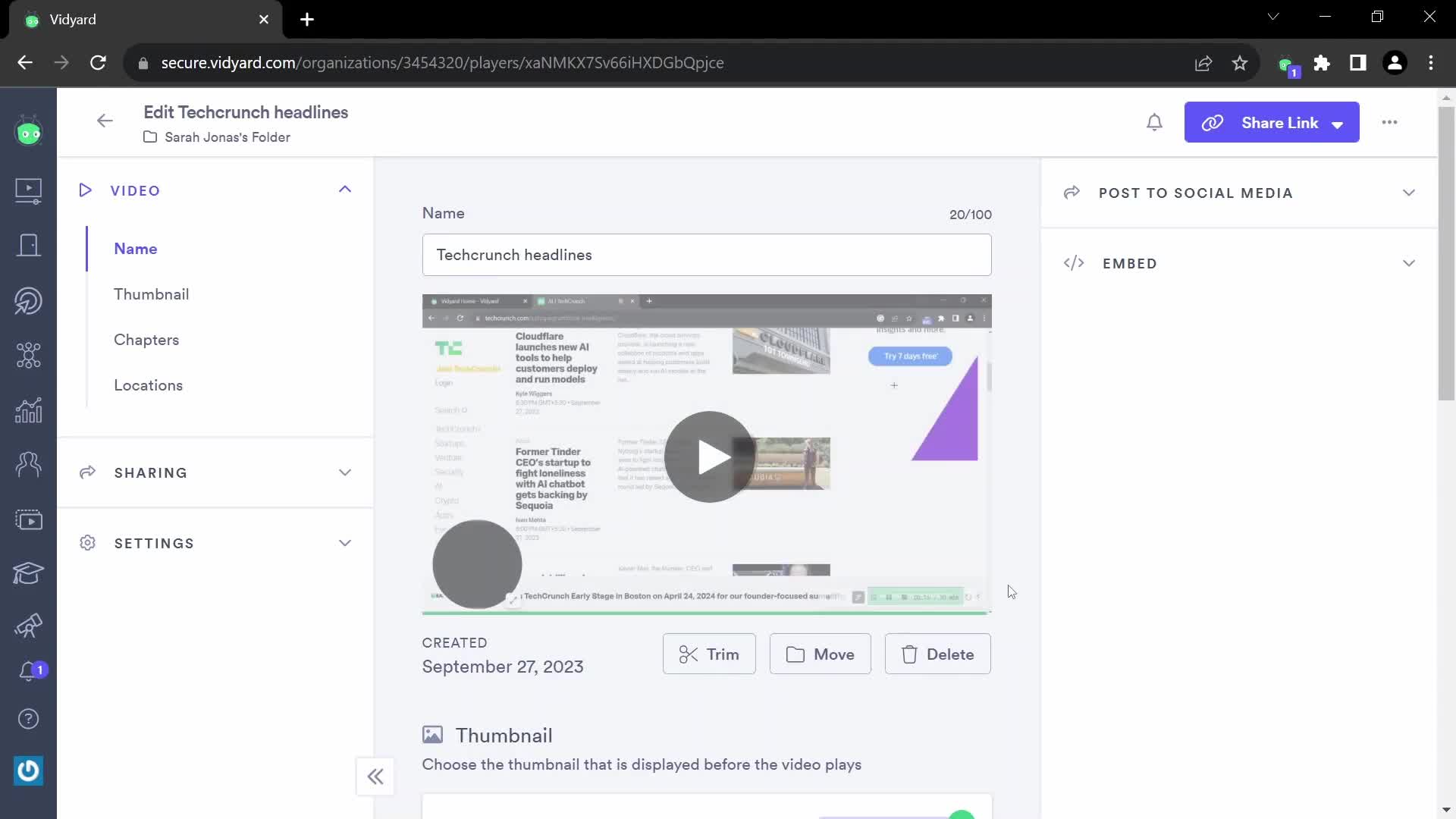
Task: Open the integrations hub icon in sidebar
Action: pyautogui.click(x=29, y=355)
